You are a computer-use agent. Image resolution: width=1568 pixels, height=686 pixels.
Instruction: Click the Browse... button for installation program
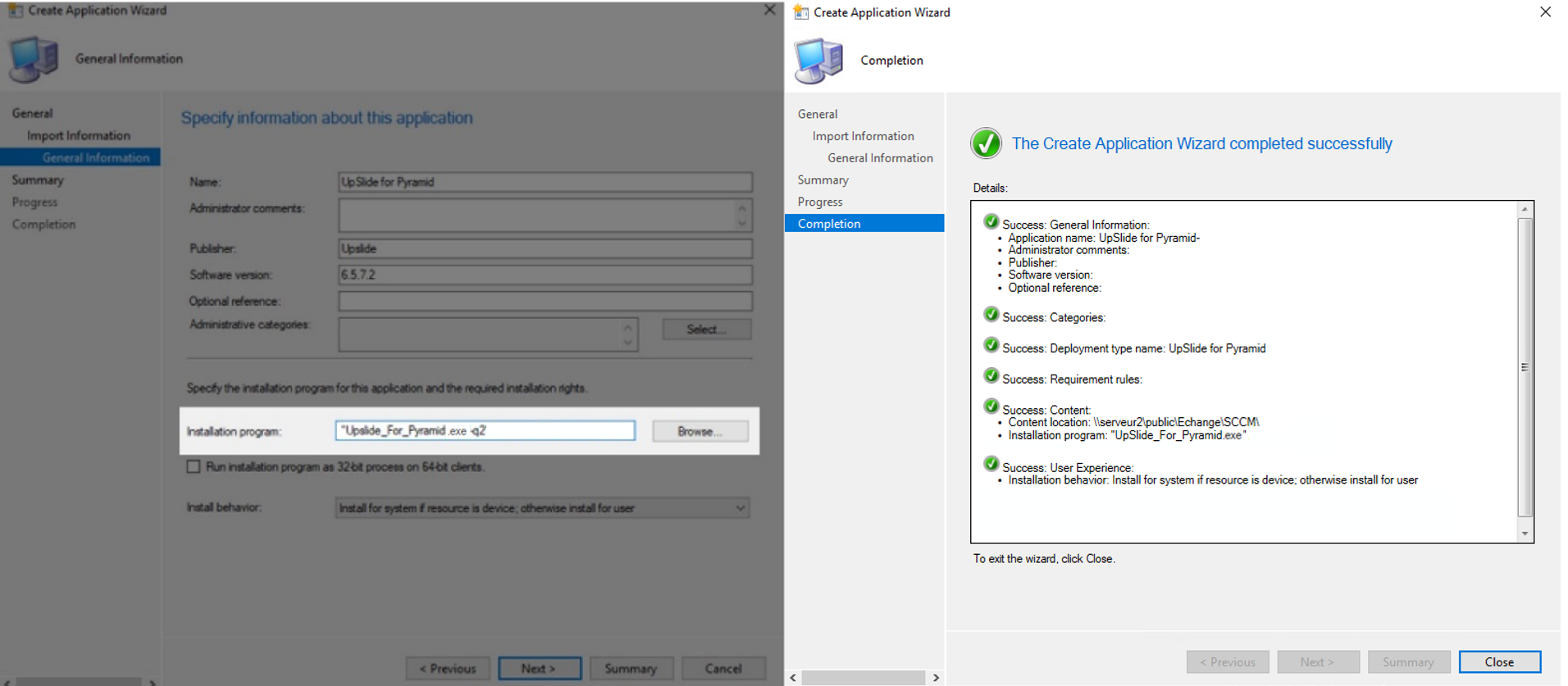[x=700, y=431]
